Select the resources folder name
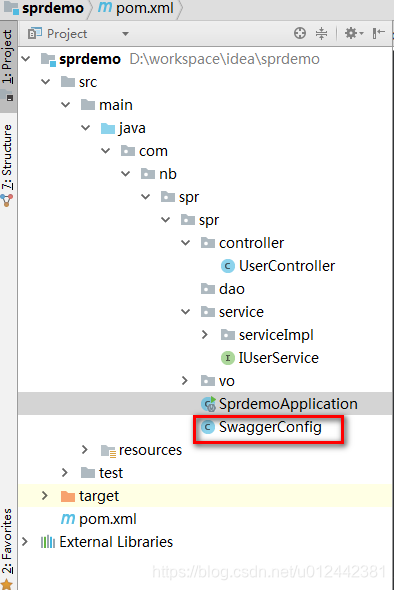Viewport: 394px width, 590px height. point(151,450)
